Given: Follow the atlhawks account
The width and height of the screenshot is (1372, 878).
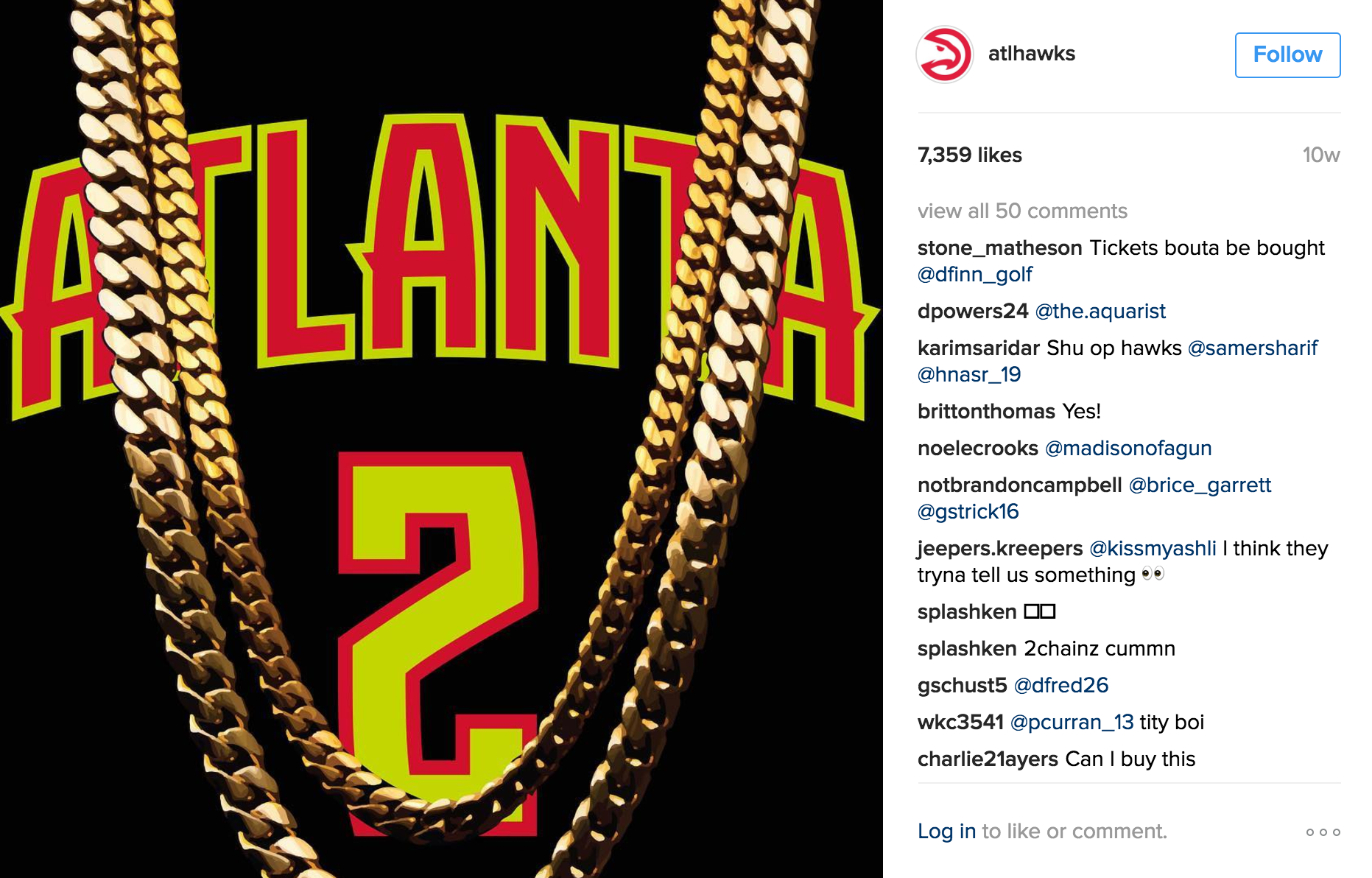Looking at the screenshot, I should click(x=1287, y=55).
